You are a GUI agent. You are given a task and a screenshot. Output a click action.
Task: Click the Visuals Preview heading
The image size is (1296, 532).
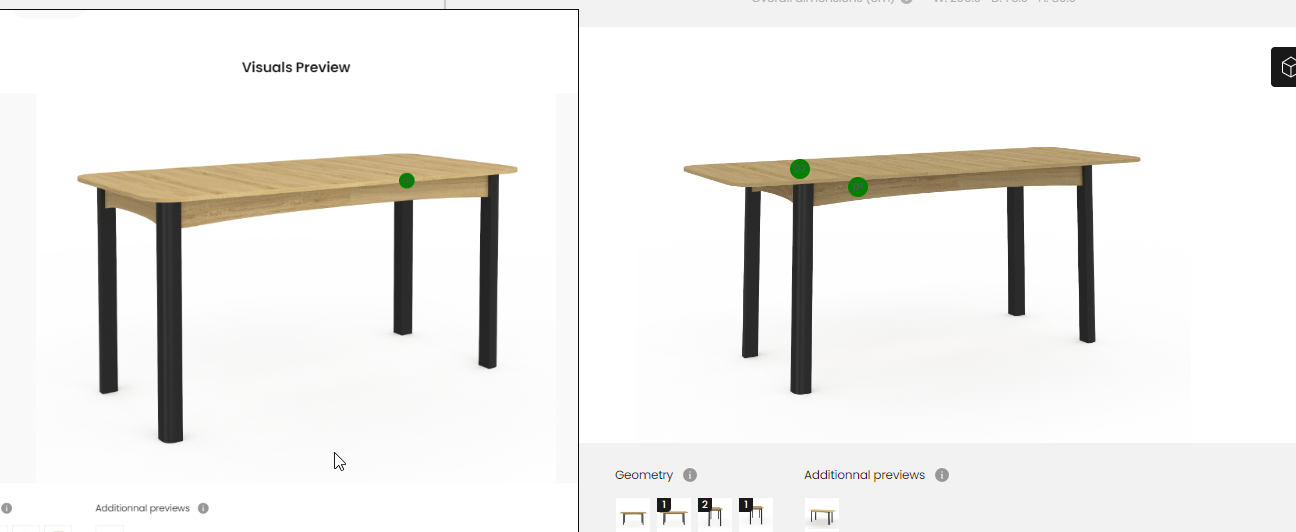coord(296,67)
